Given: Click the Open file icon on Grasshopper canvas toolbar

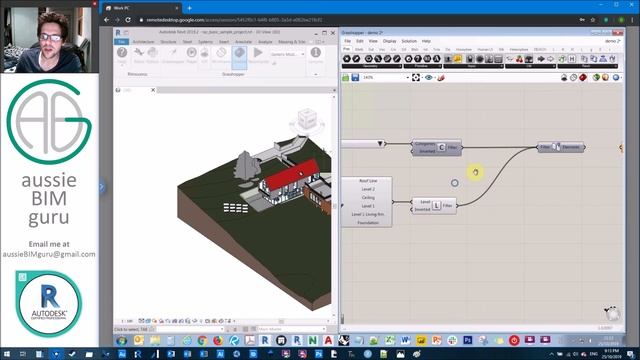Looking at the screenshot, I should tap(346, 78).
